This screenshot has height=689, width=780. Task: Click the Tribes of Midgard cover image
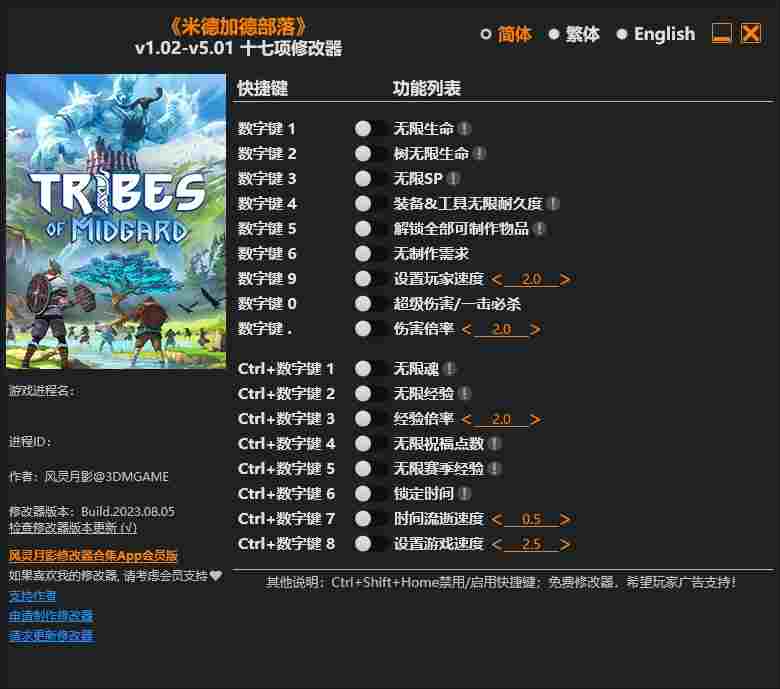[116, 221]
